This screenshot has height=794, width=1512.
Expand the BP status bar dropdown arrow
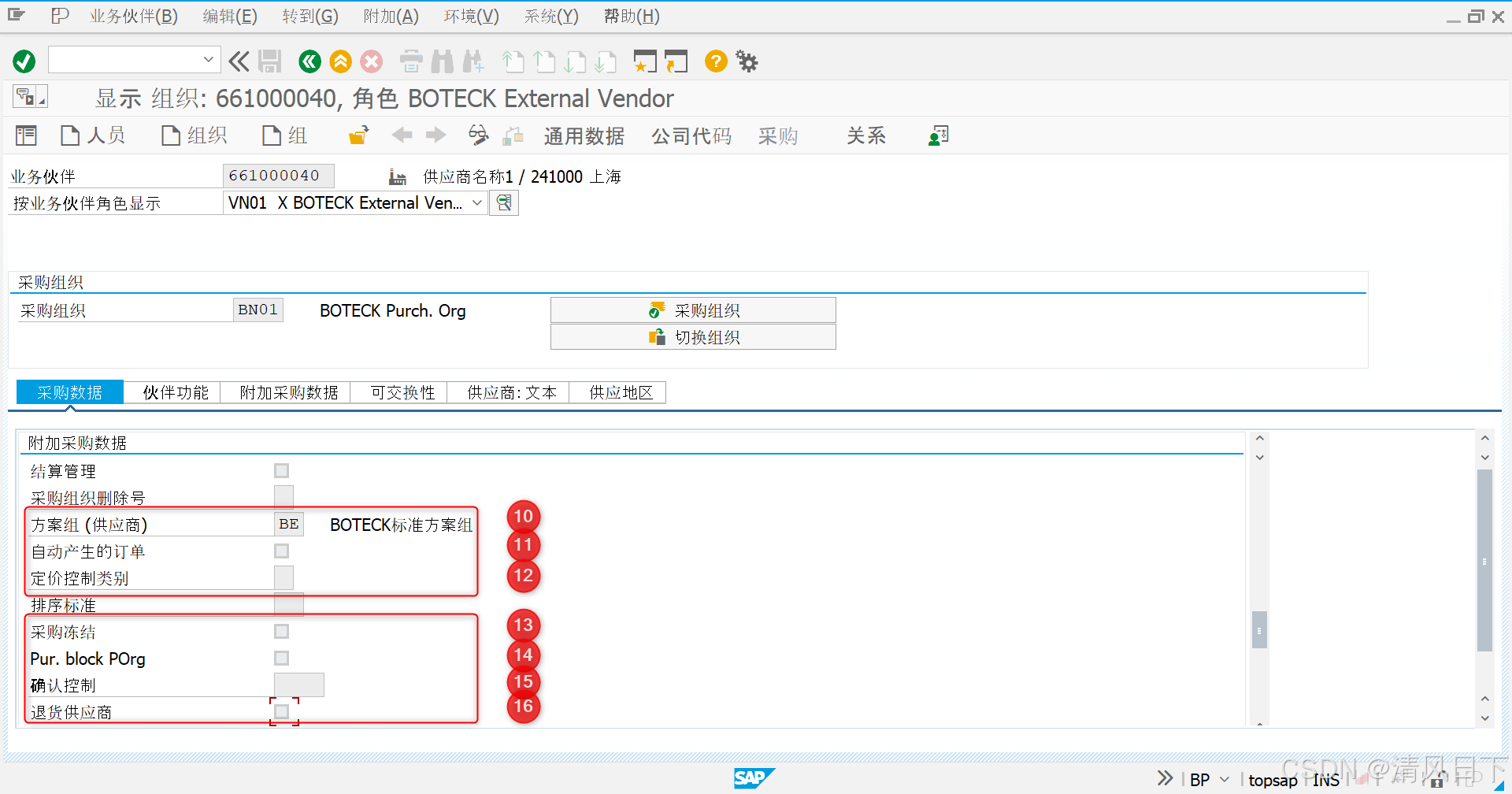(x=1225, y=780)
